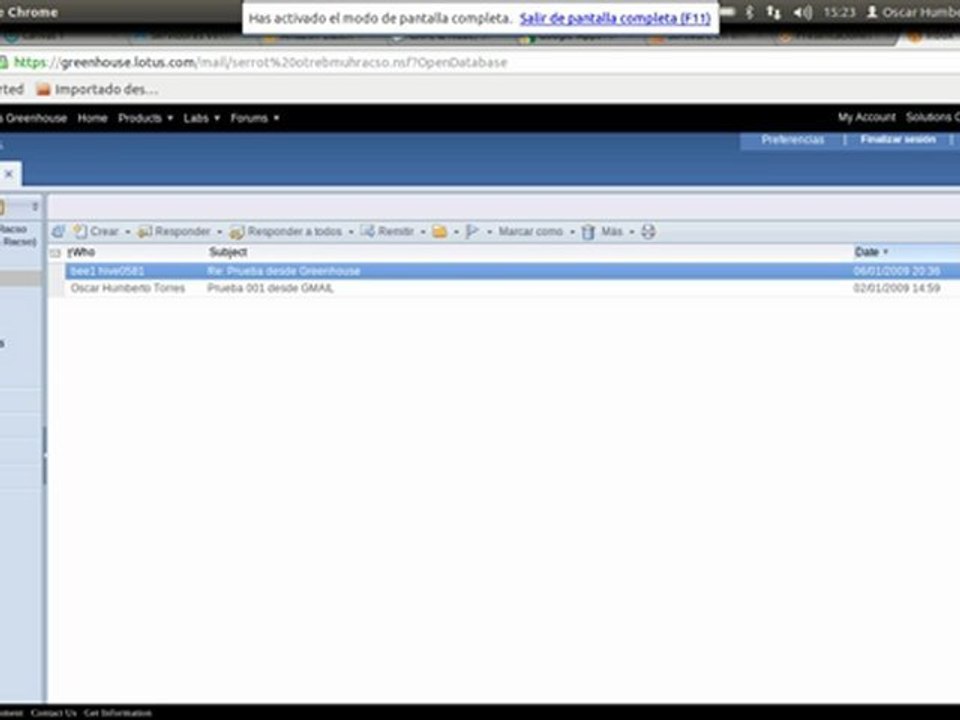Click the 15:23 clock

(x=839, y=12)
